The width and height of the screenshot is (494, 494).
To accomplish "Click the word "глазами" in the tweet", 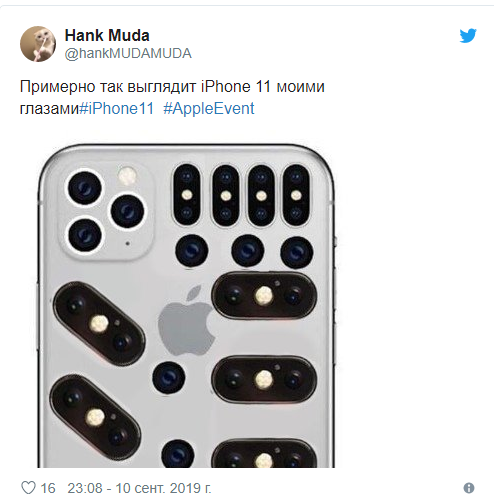I will pyautogui.click(x=49, y=109).
